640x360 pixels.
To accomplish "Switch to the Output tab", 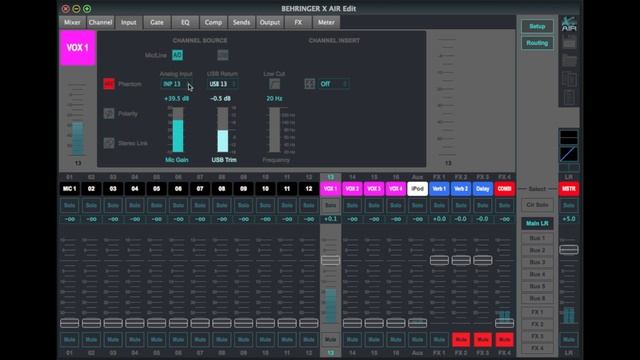I will [x=269, y=22].
